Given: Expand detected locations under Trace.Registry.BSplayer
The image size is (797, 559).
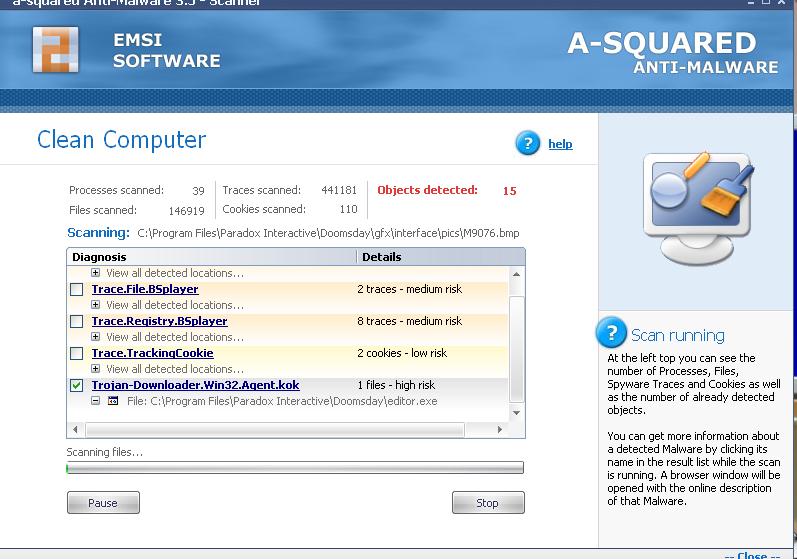Looking at the screenshot, I should (96, 337).
